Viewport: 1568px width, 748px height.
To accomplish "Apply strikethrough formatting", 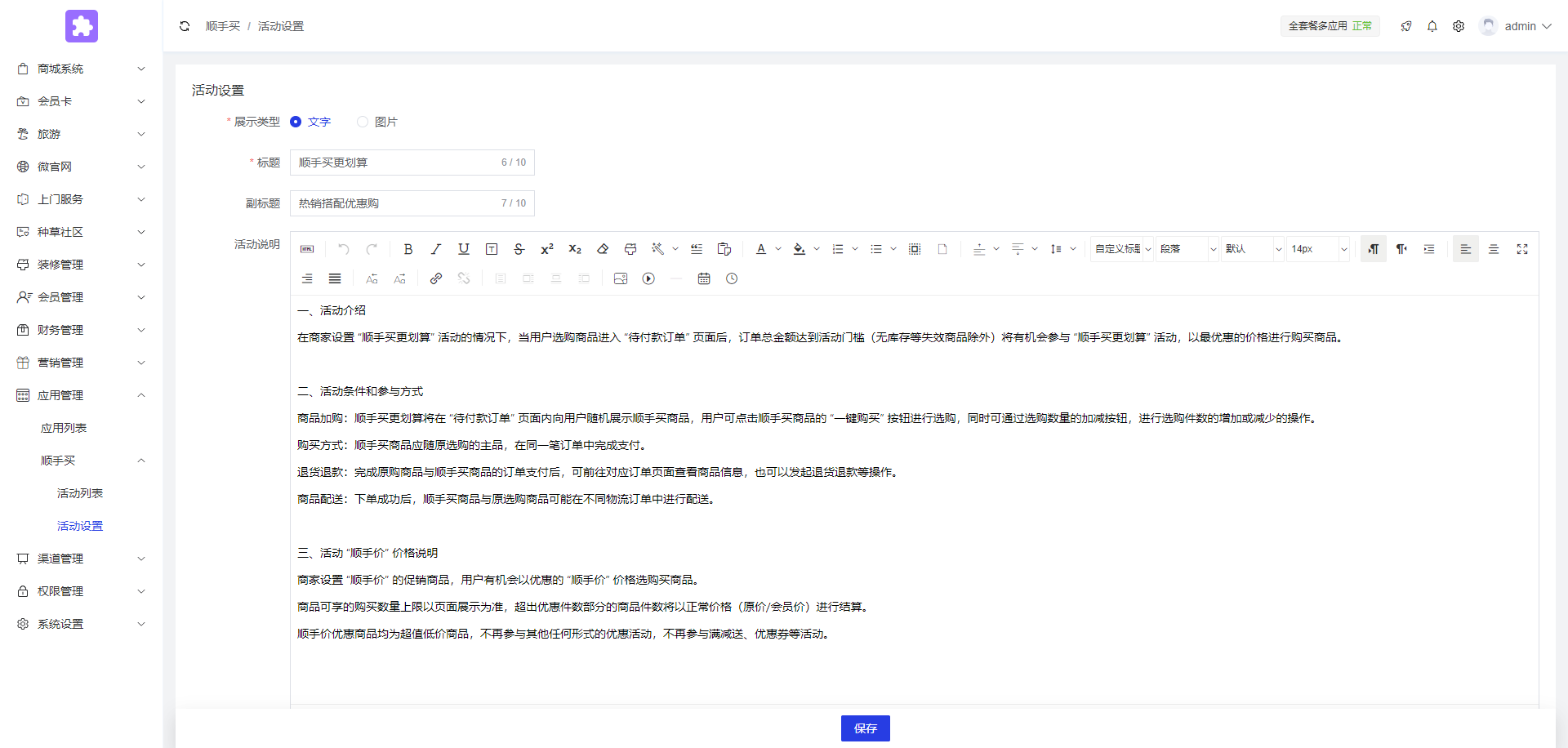I will 519,249.
